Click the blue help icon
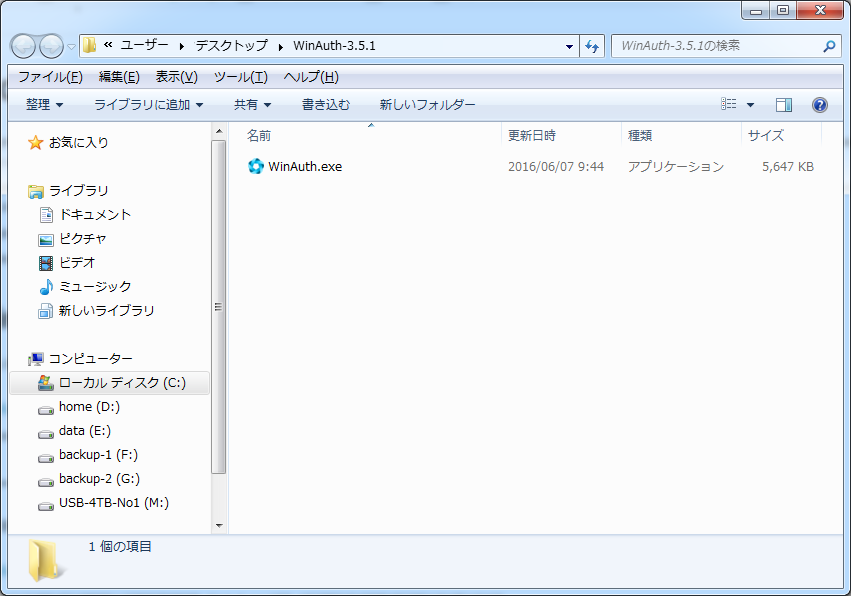Viewport: 851px width, 596px height. point(820,104)
